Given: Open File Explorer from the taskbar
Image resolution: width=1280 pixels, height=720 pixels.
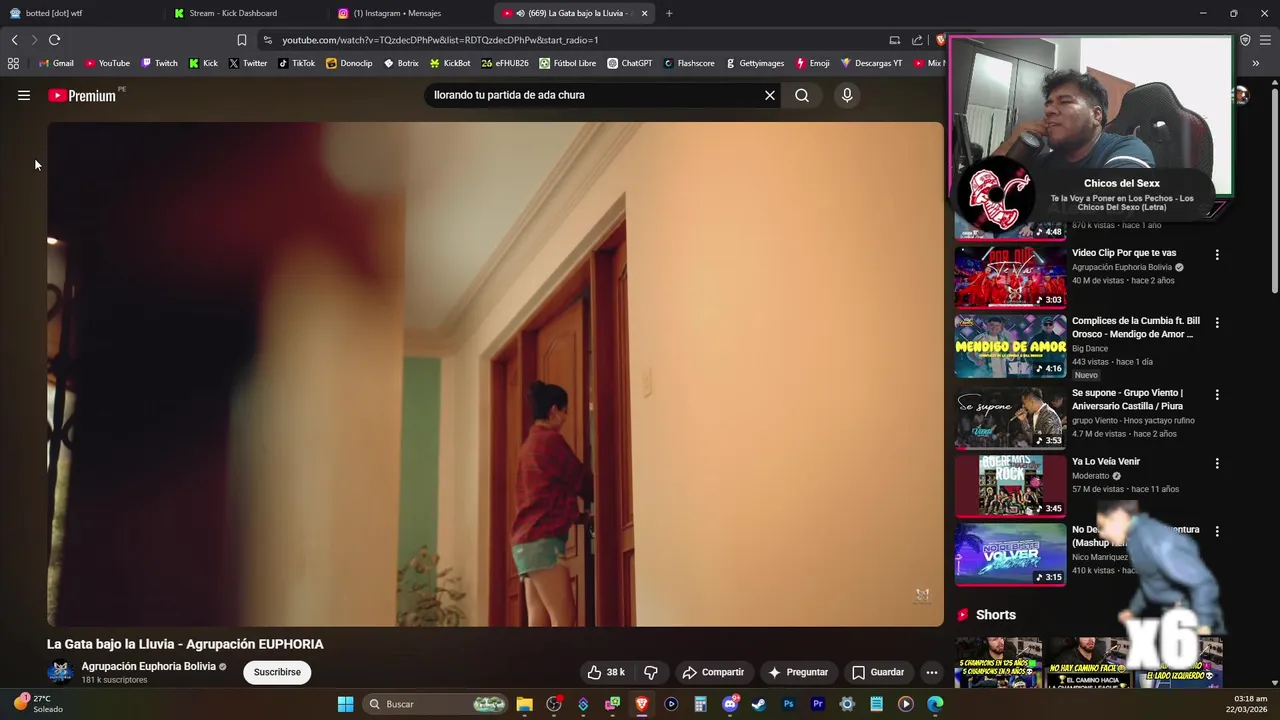Looking at the screenshot, I should [x=524, y=704].
